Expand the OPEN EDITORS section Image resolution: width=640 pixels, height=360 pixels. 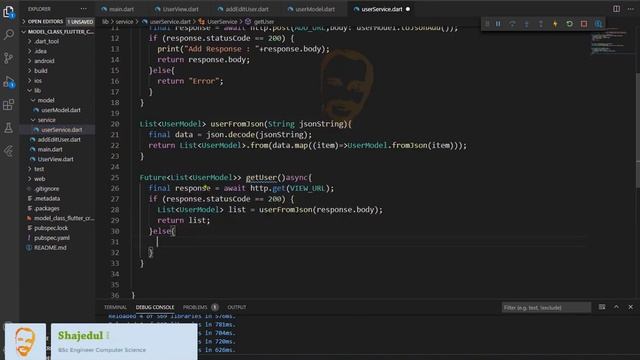tap(45, 22)
